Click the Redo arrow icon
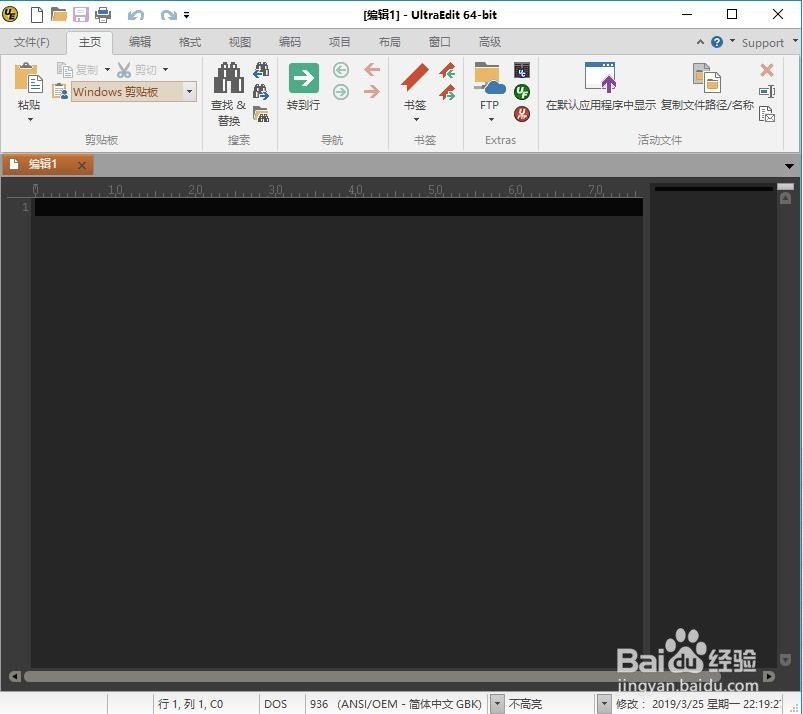 tap(168, 15)
